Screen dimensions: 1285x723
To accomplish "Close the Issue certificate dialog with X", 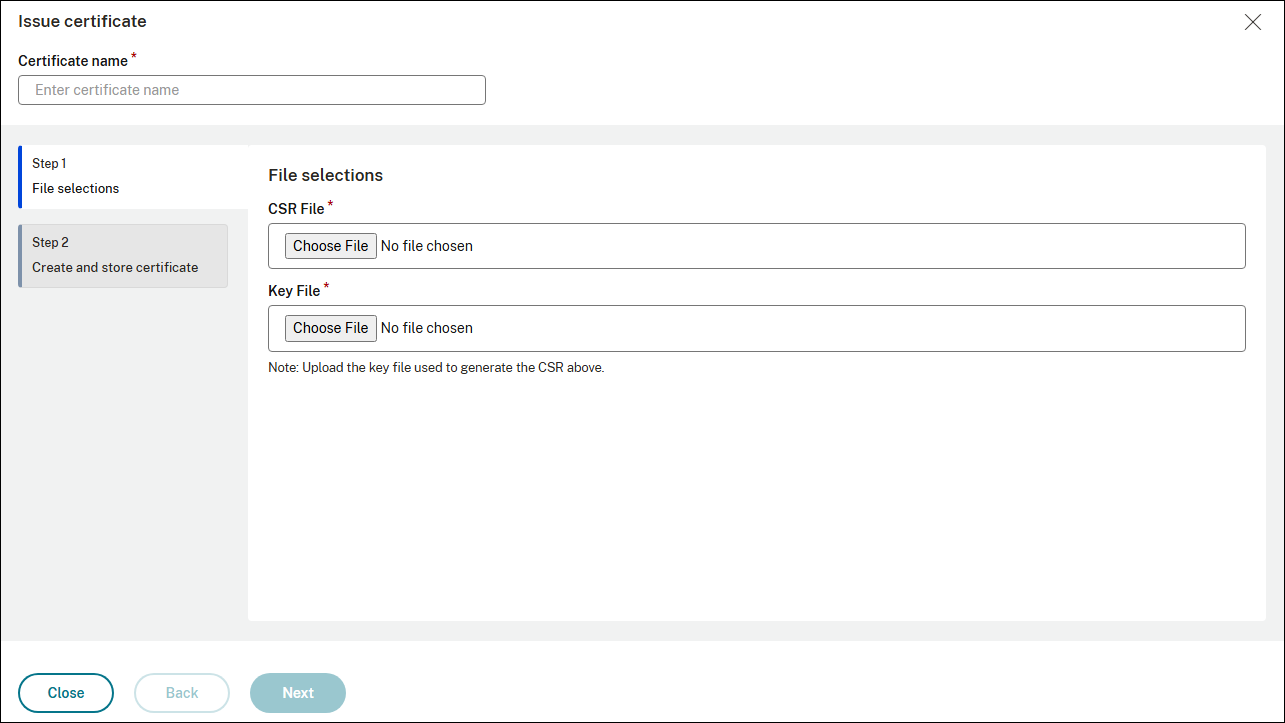I will [1252, 22].
